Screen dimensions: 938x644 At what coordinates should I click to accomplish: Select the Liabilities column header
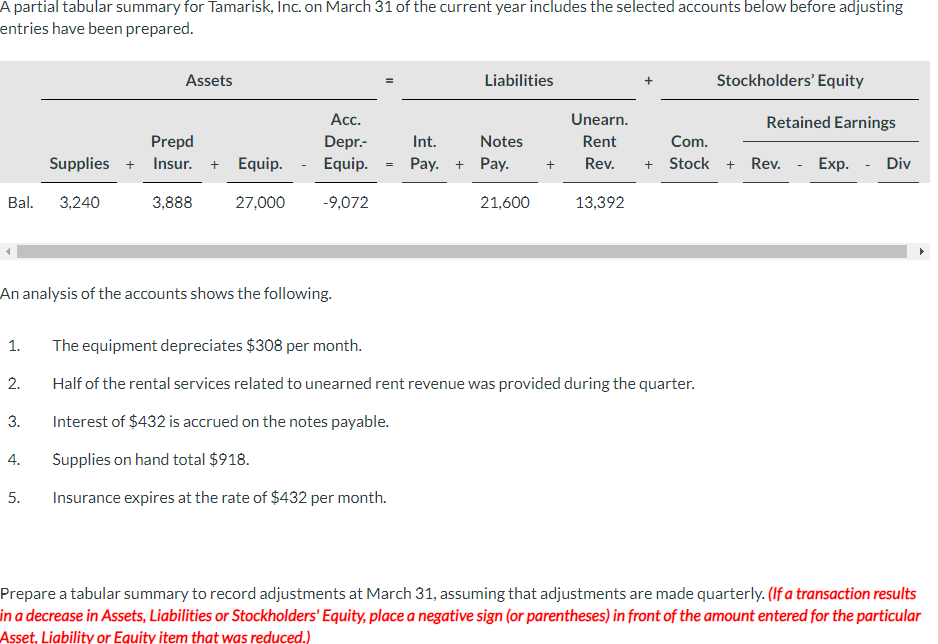518,80
